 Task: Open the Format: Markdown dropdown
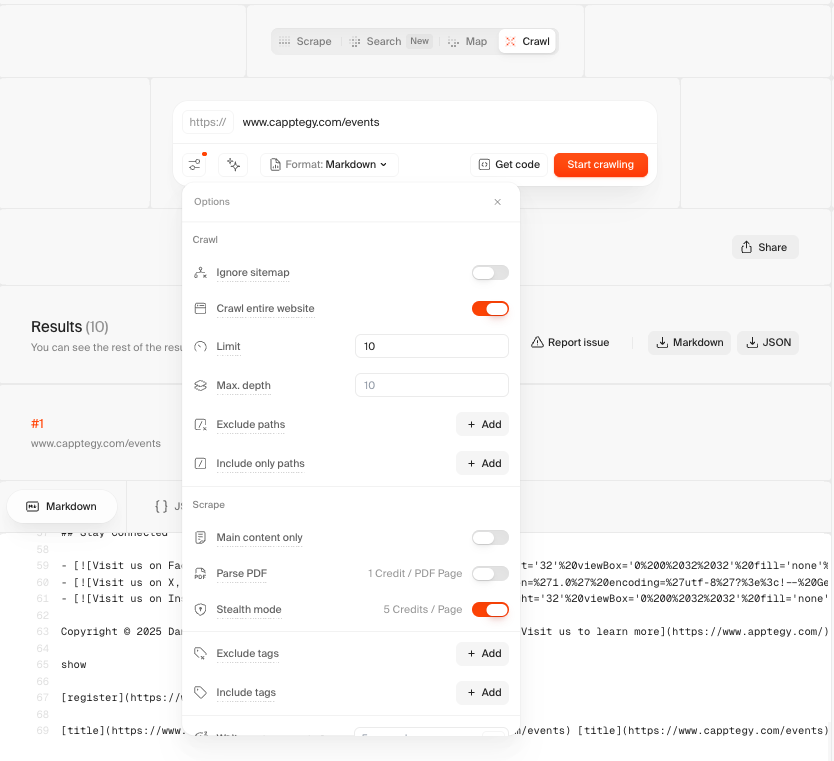[x=329, y=164]
